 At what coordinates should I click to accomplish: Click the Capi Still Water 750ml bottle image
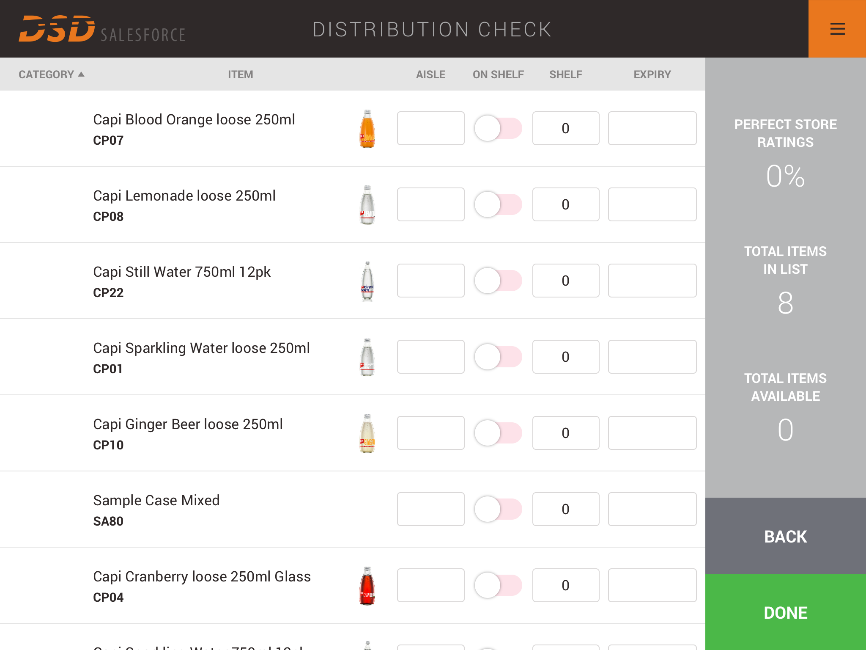pyautogui.click(x=367, y=281)
